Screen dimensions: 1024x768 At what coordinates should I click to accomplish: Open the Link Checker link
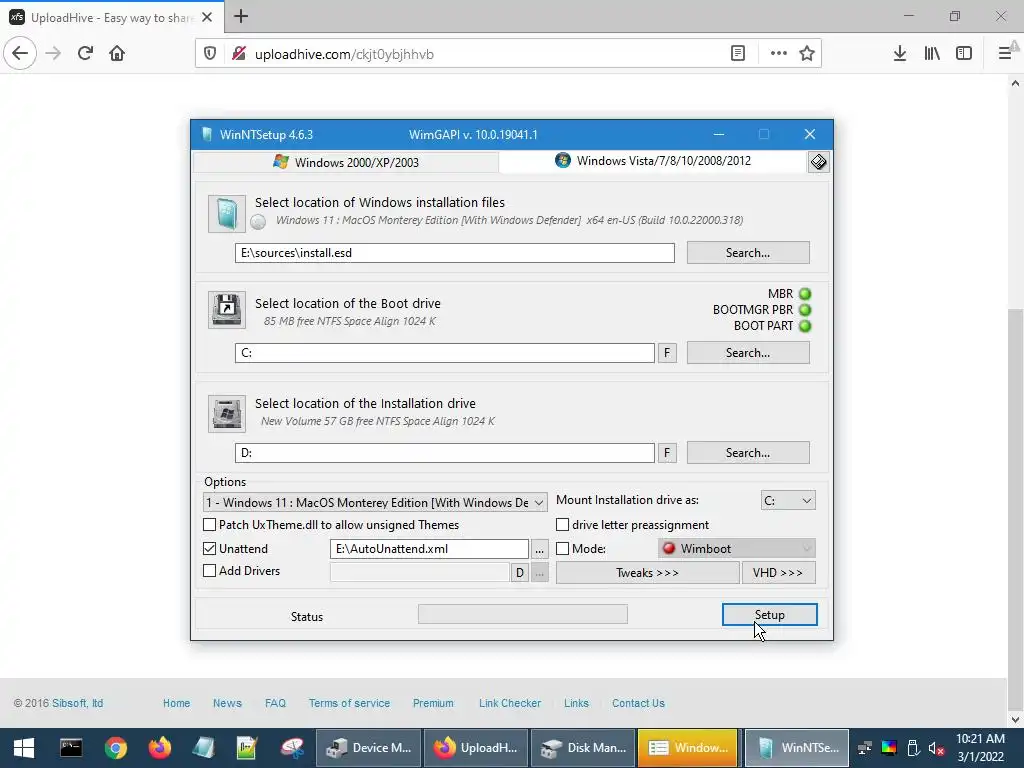[x=510, y=703]
